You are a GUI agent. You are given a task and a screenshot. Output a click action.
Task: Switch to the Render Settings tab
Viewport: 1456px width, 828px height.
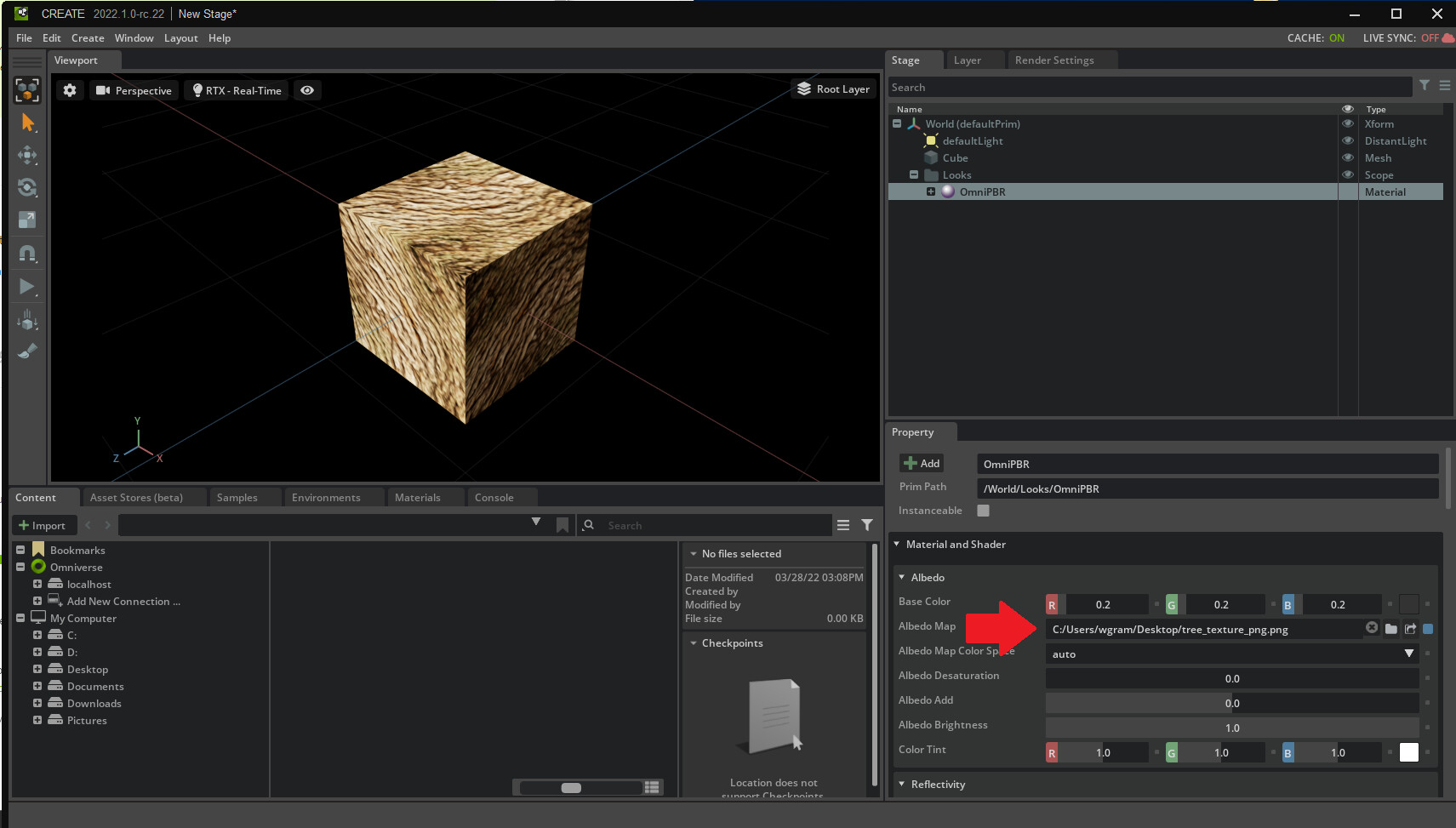tap(1053, 60)
